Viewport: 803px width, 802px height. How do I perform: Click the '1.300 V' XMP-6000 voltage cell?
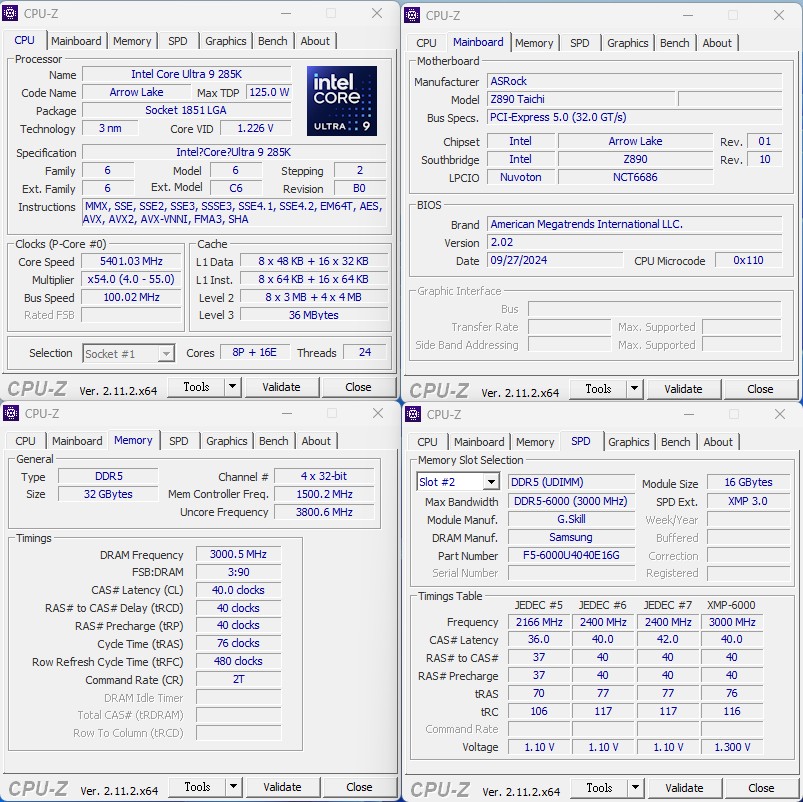(732, 747)
